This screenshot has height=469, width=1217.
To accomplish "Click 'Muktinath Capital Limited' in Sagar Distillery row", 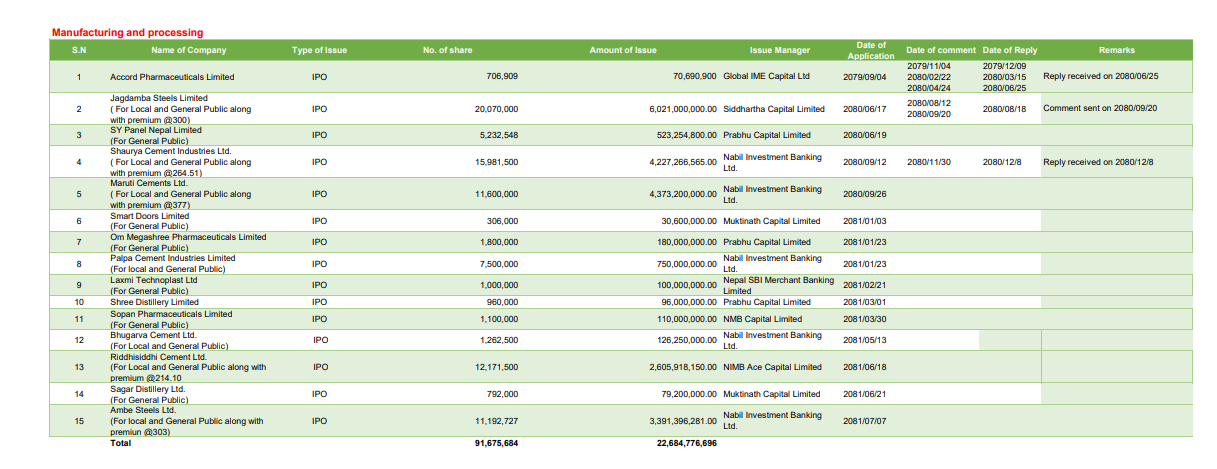I will [x=772, y=394].
